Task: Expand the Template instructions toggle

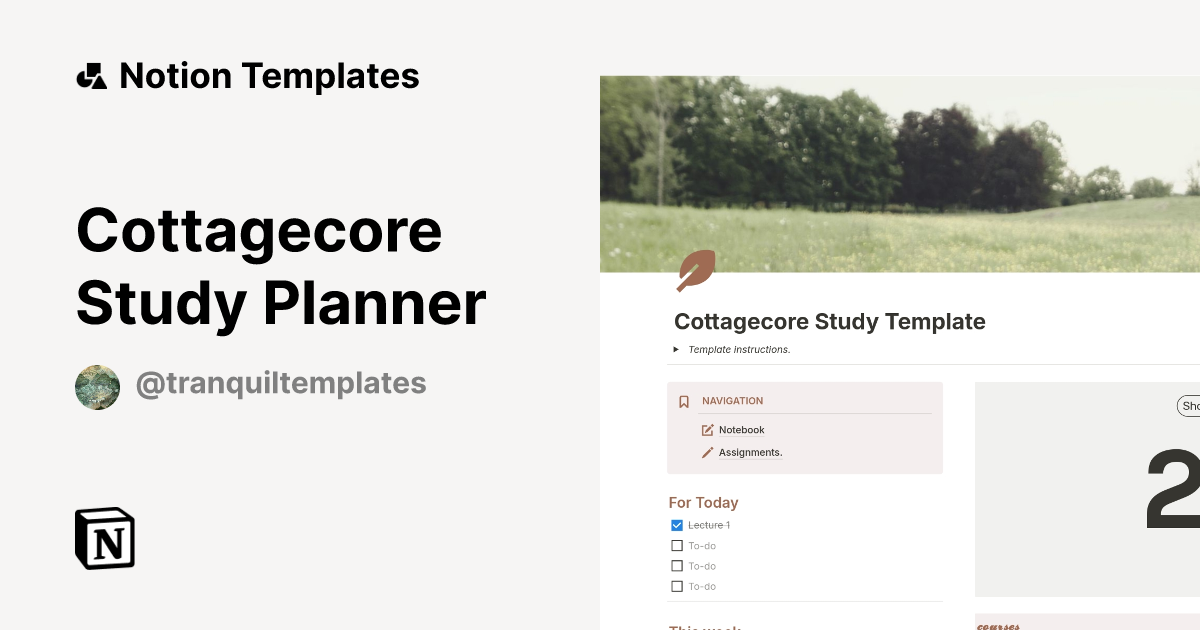Action: coord(678,349)
